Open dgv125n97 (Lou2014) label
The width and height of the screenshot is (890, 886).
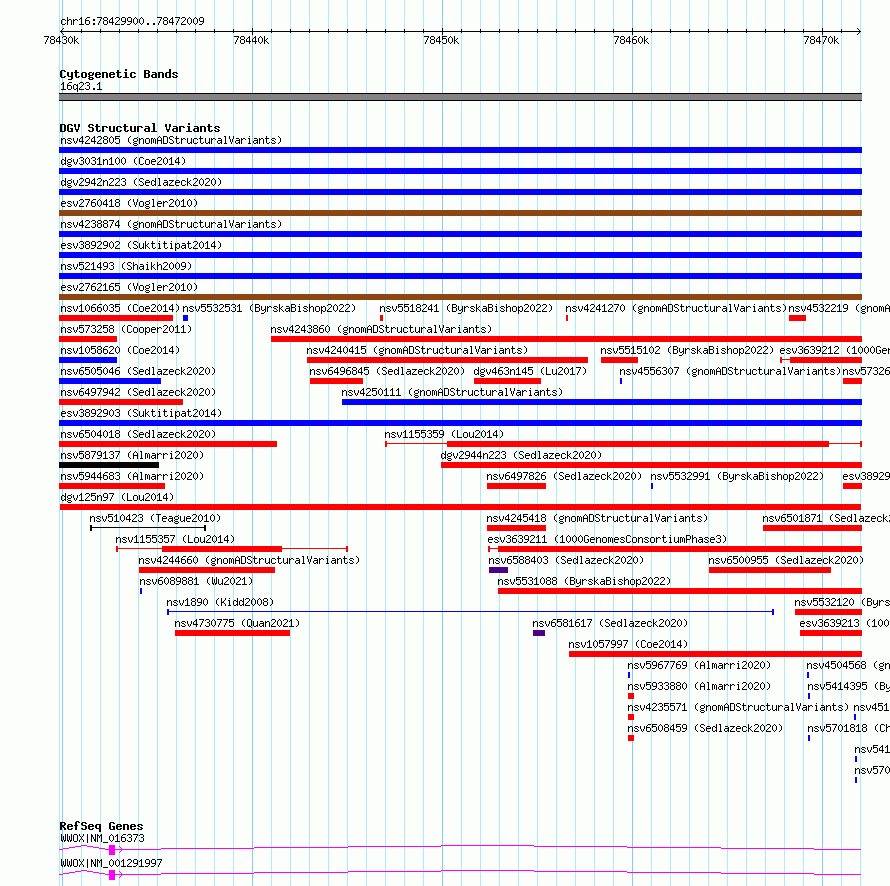coord(117,497)
